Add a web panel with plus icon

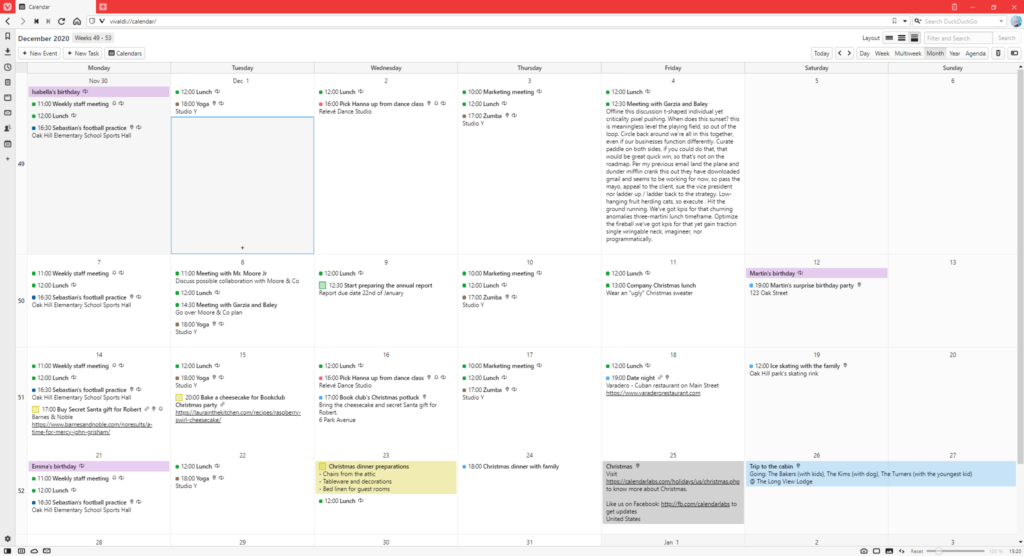point(8,159)
